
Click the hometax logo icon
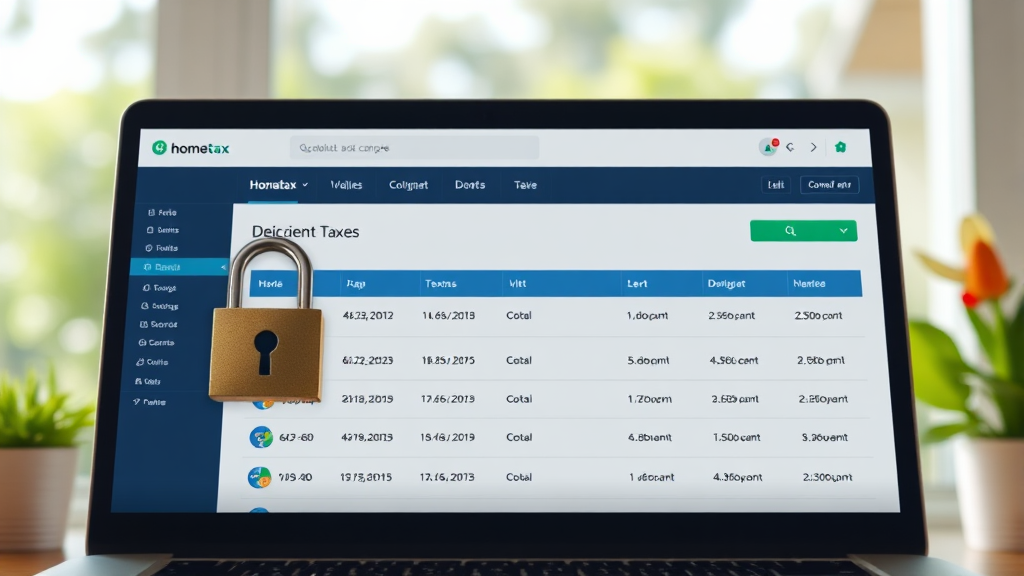pyautogui.click(x=158, y=148)
